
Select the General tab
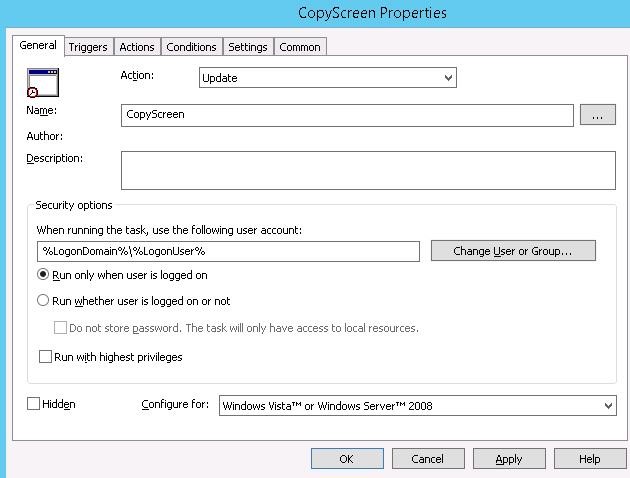[x=38, y=46]
